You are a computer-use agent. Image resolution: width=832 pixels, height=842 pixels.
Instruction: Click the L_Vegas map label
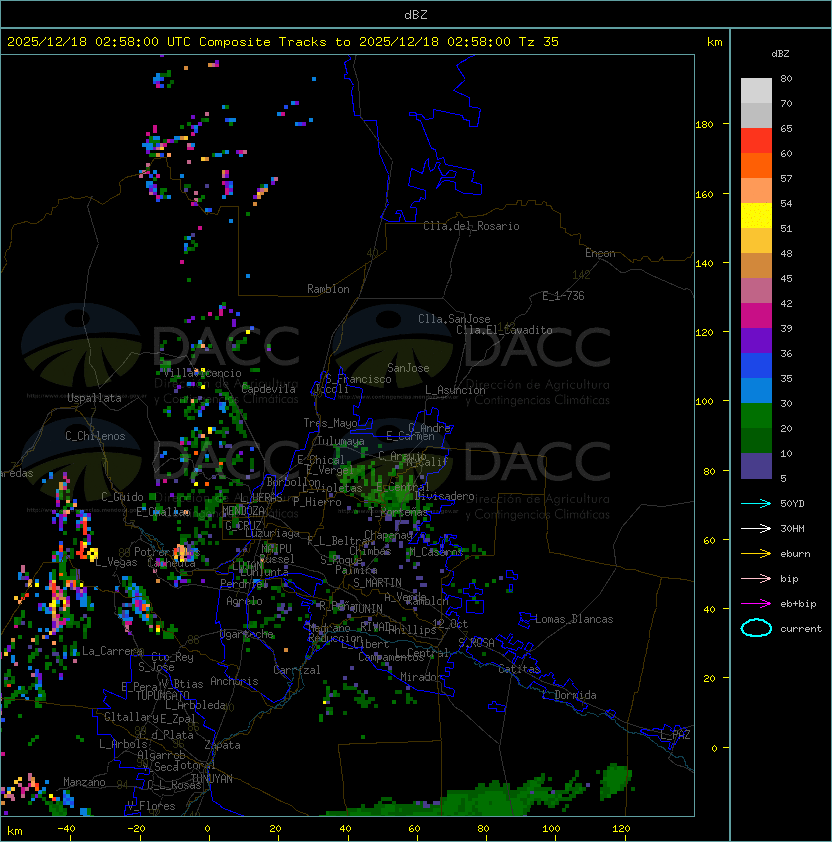pyautogui.click(x=116, y=562)
